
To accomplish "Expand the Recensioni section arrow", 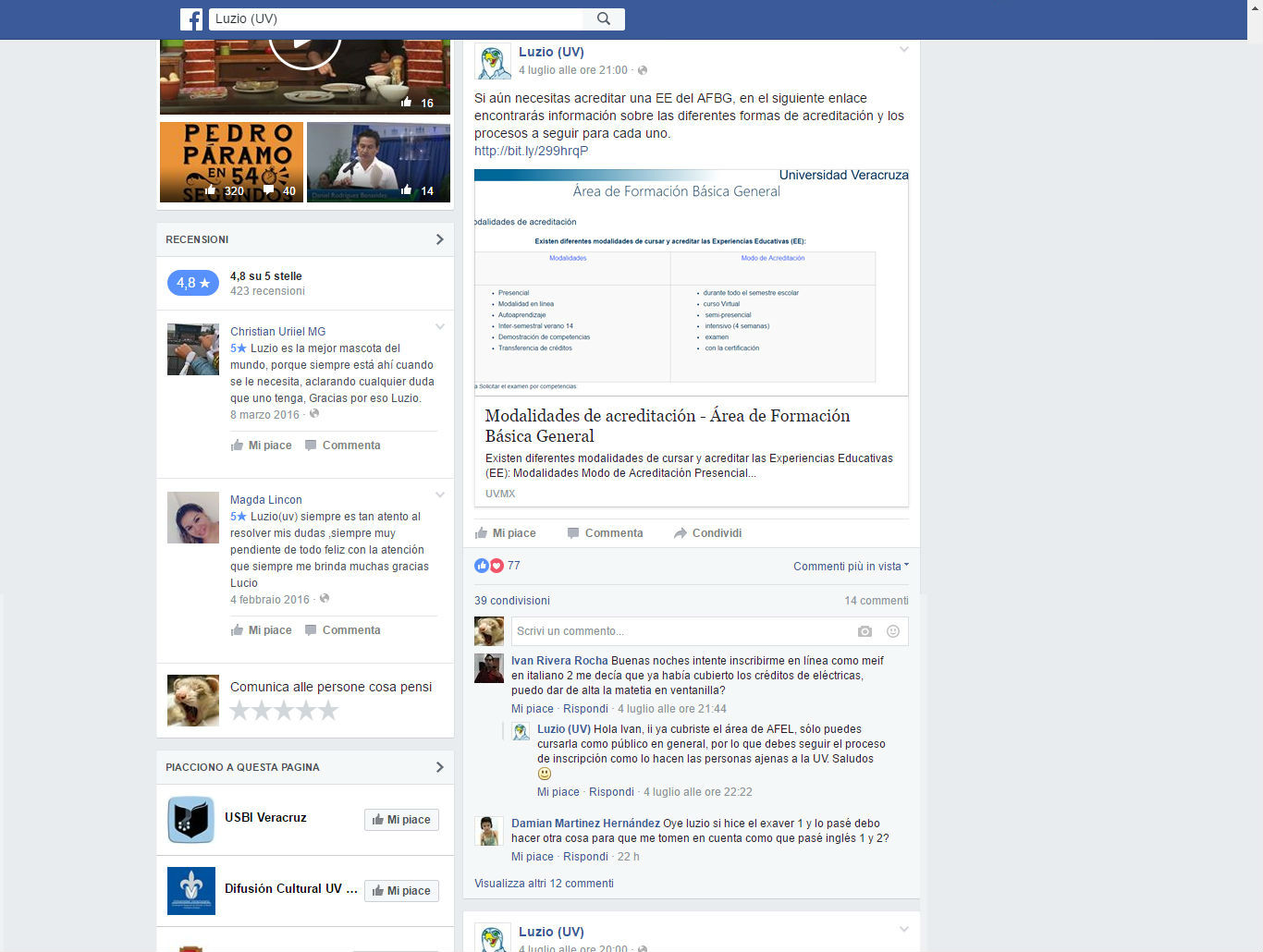I will 439,239.
